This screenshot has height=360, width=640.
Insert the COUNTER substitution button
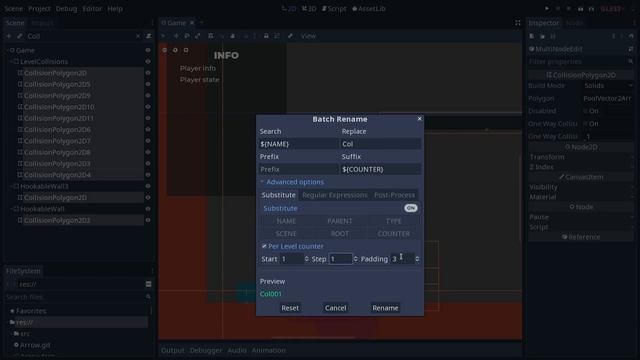point(393,234)
